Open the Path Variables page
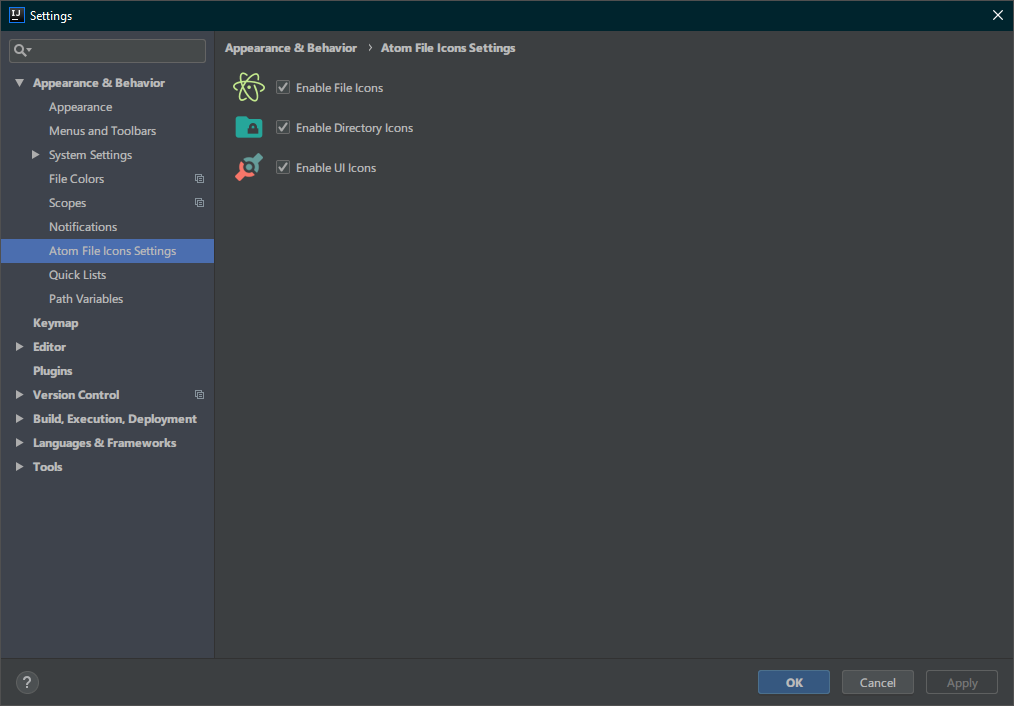1014x706 pixels. [x=85, y=299]
